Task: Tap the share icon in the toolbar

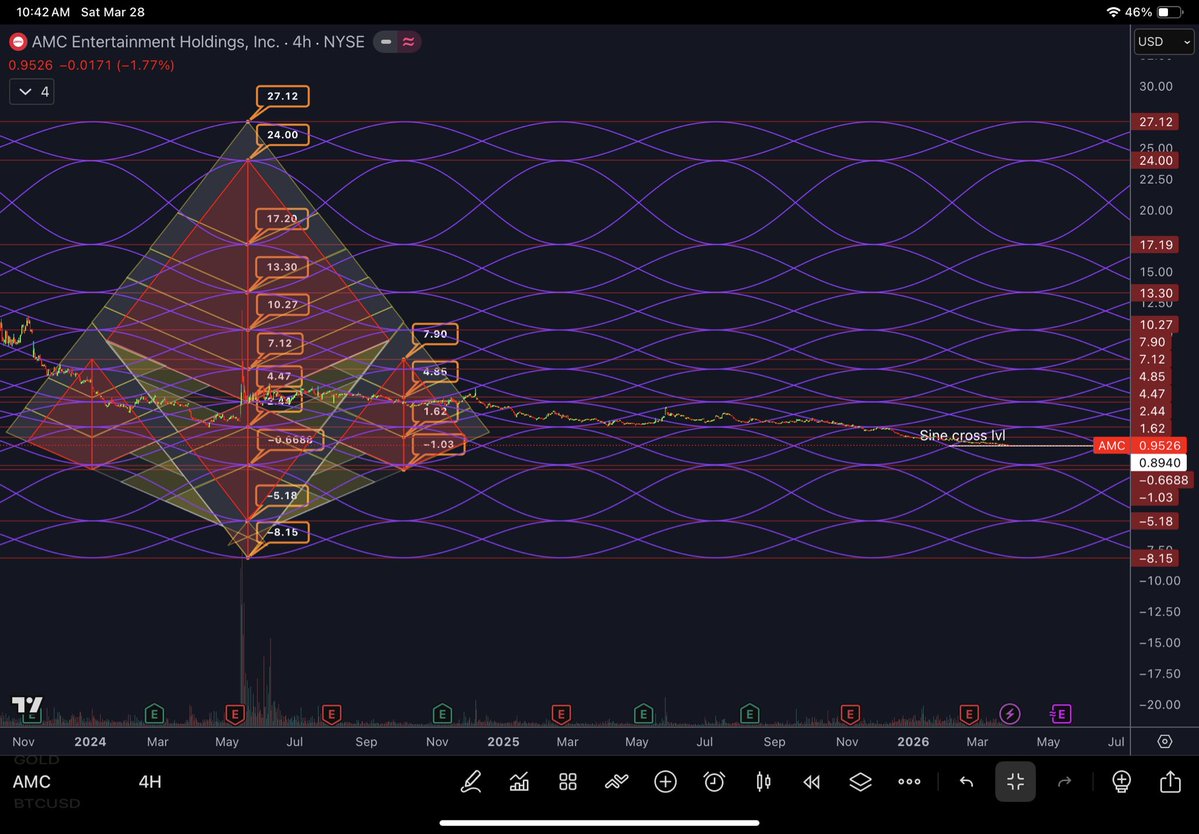Action: coord(1169,781)
